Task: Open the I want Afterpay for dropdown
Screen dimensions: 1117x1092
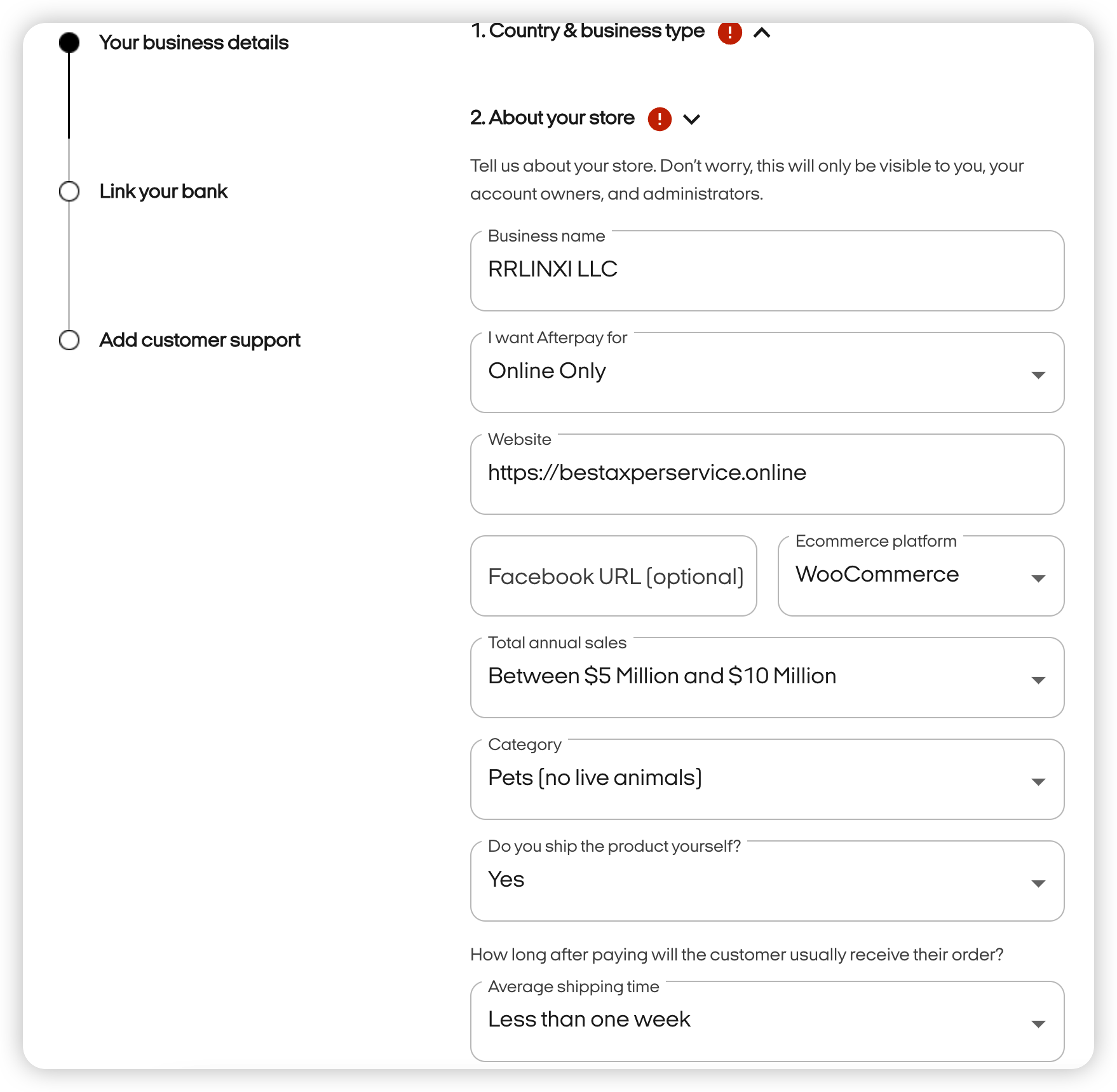Action: point(767,372)
